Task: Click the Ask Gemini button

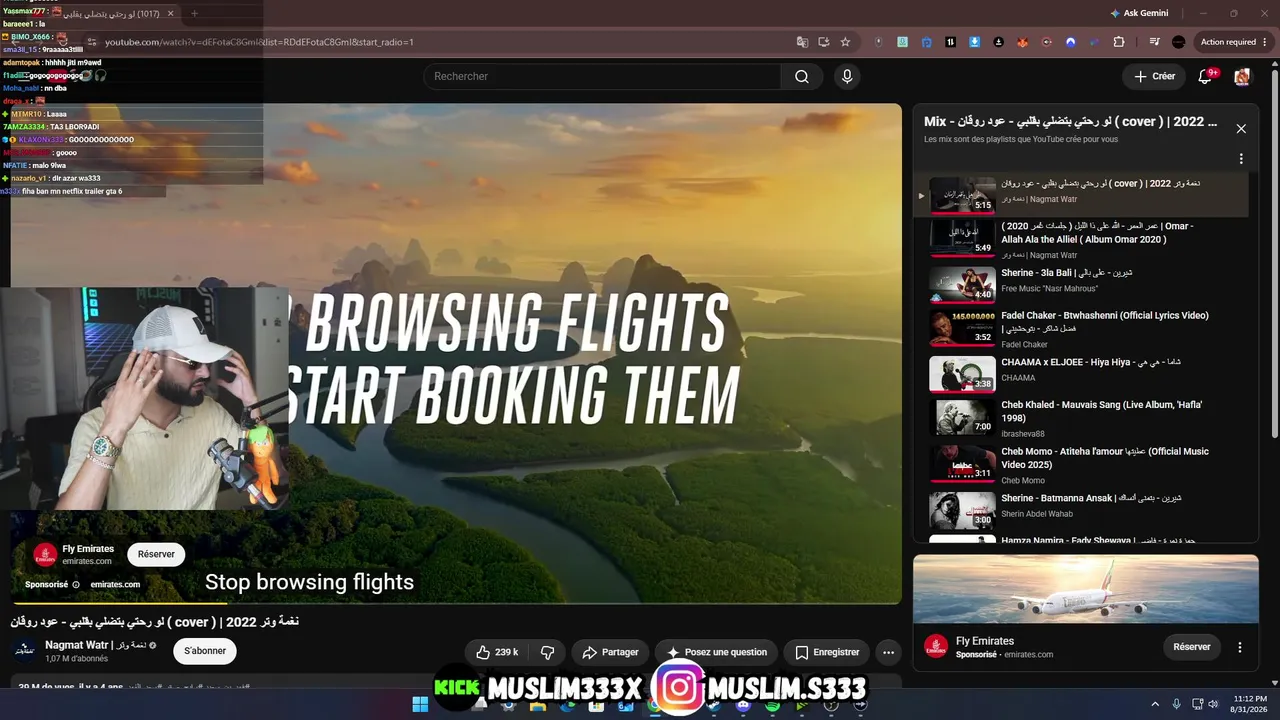Action: point(1138,13)
